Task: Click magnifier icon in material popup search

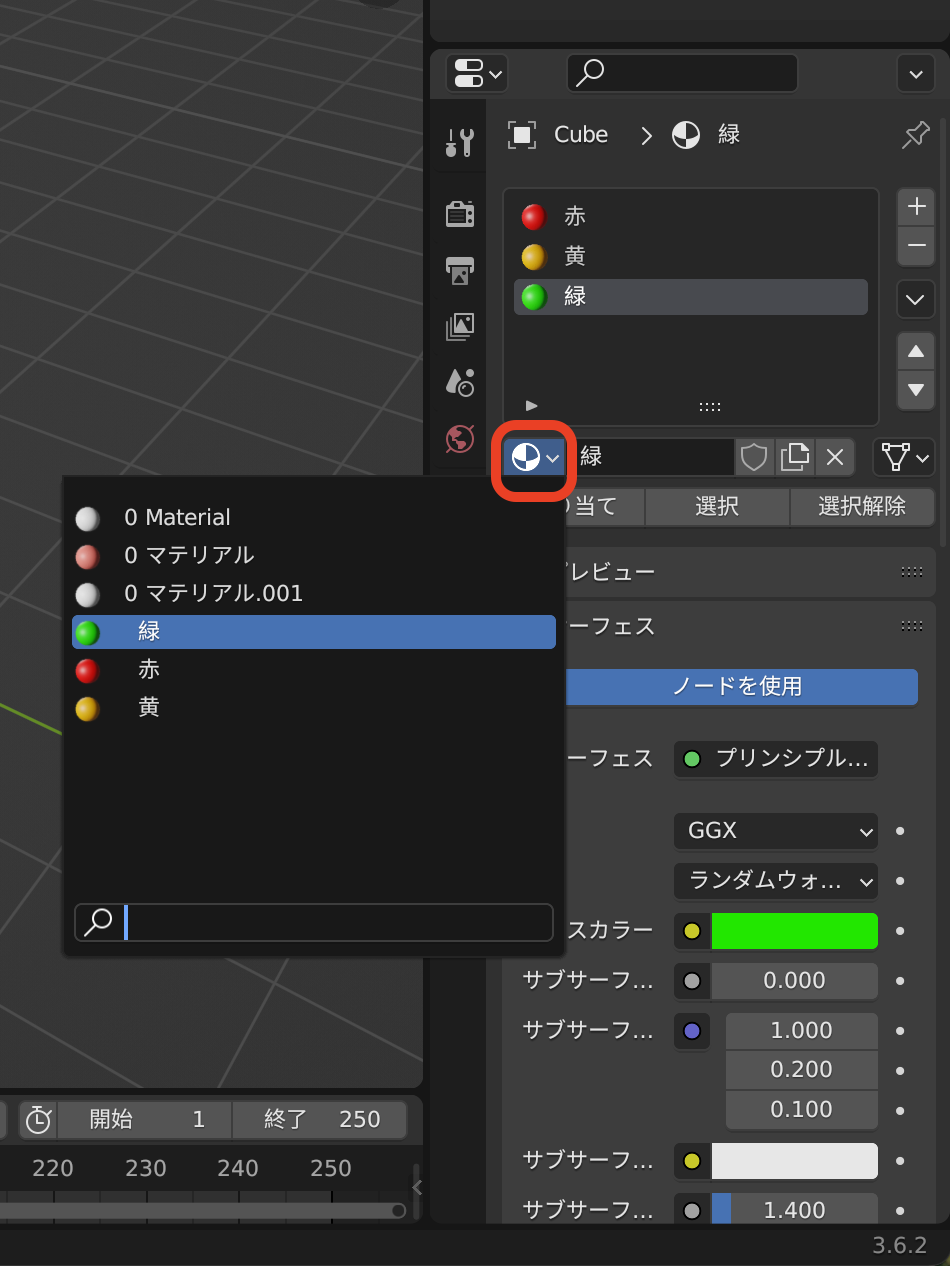Action: tap(98, 922)
